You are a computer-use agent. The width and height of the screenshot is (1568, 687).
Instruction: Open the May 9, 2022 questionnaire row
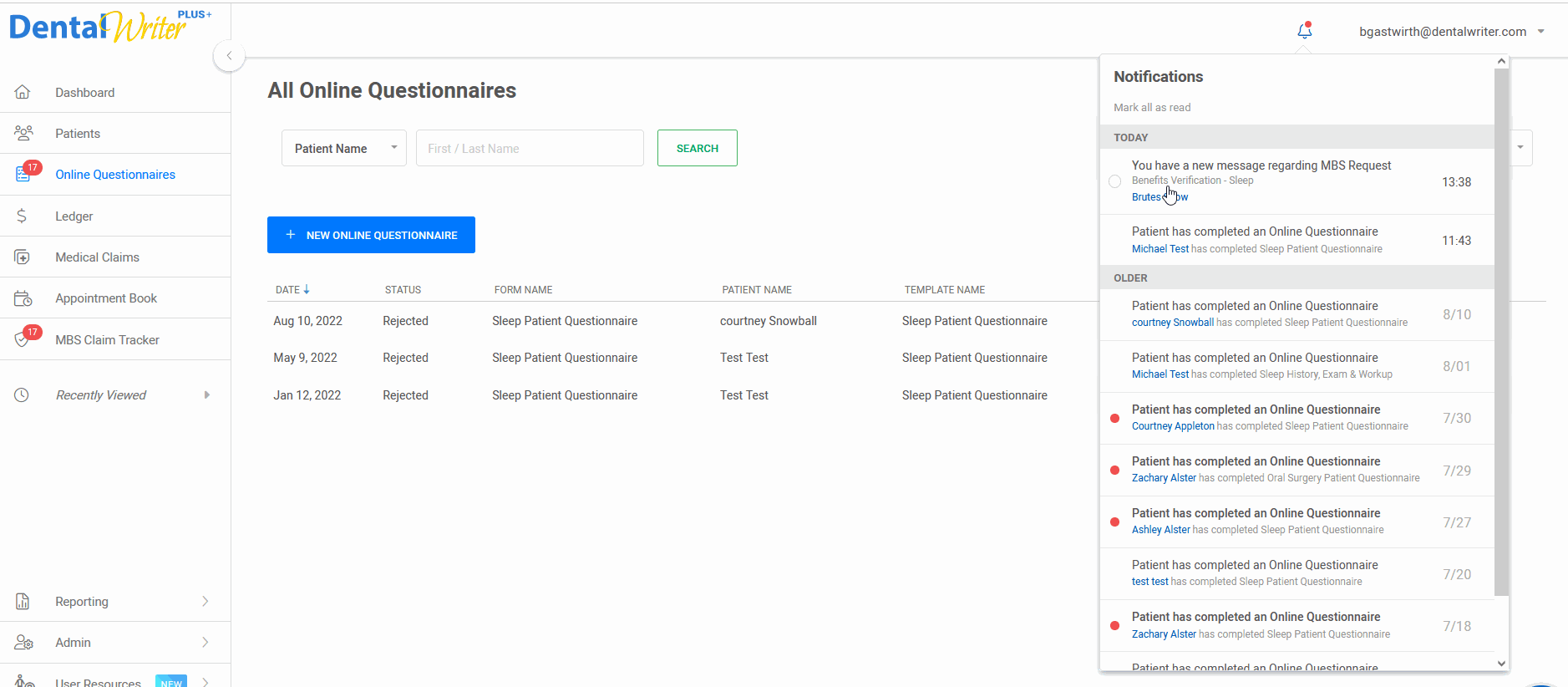point(683,358)
